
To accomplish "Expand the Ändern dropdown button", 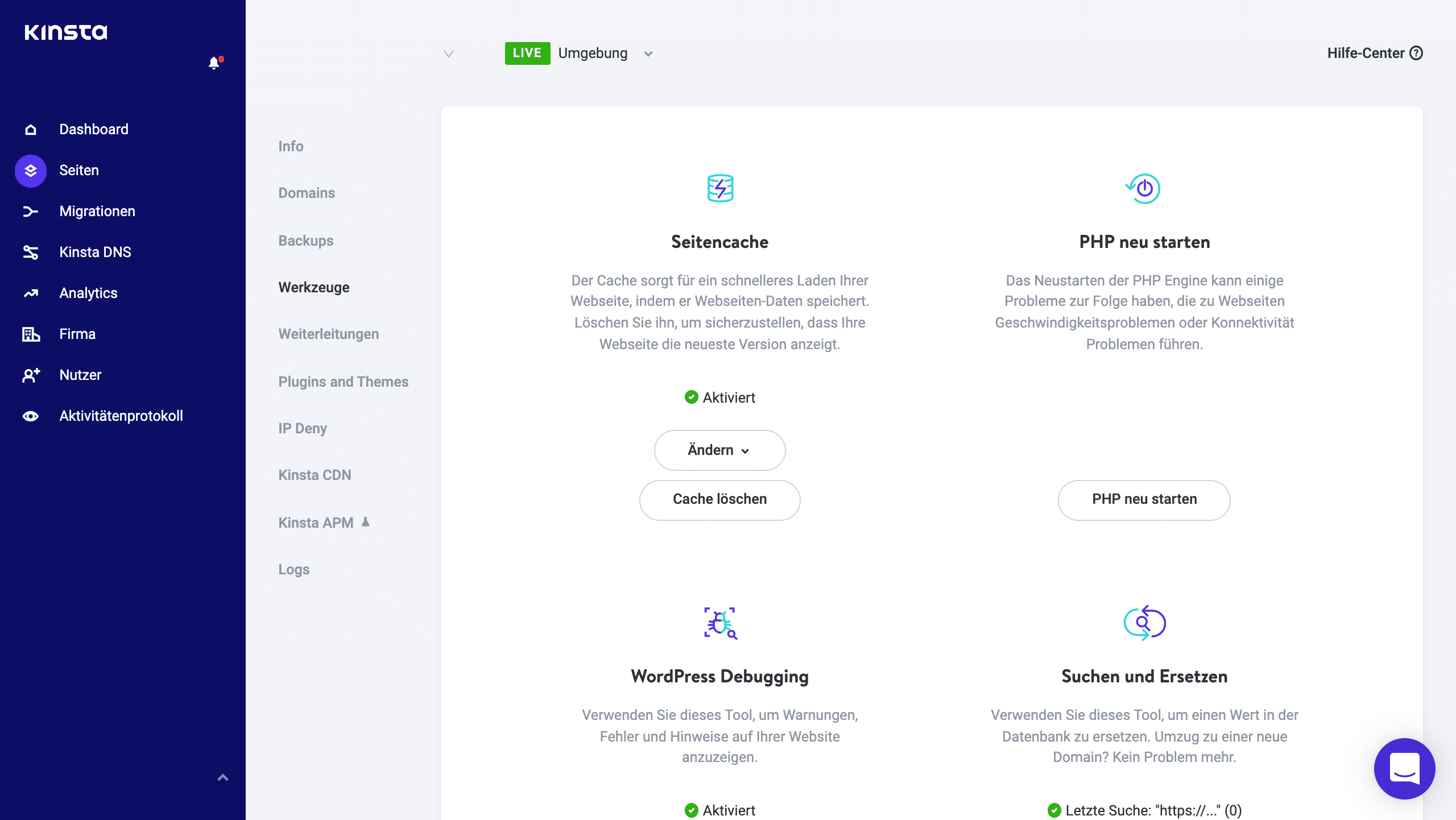I will point(719,450).
